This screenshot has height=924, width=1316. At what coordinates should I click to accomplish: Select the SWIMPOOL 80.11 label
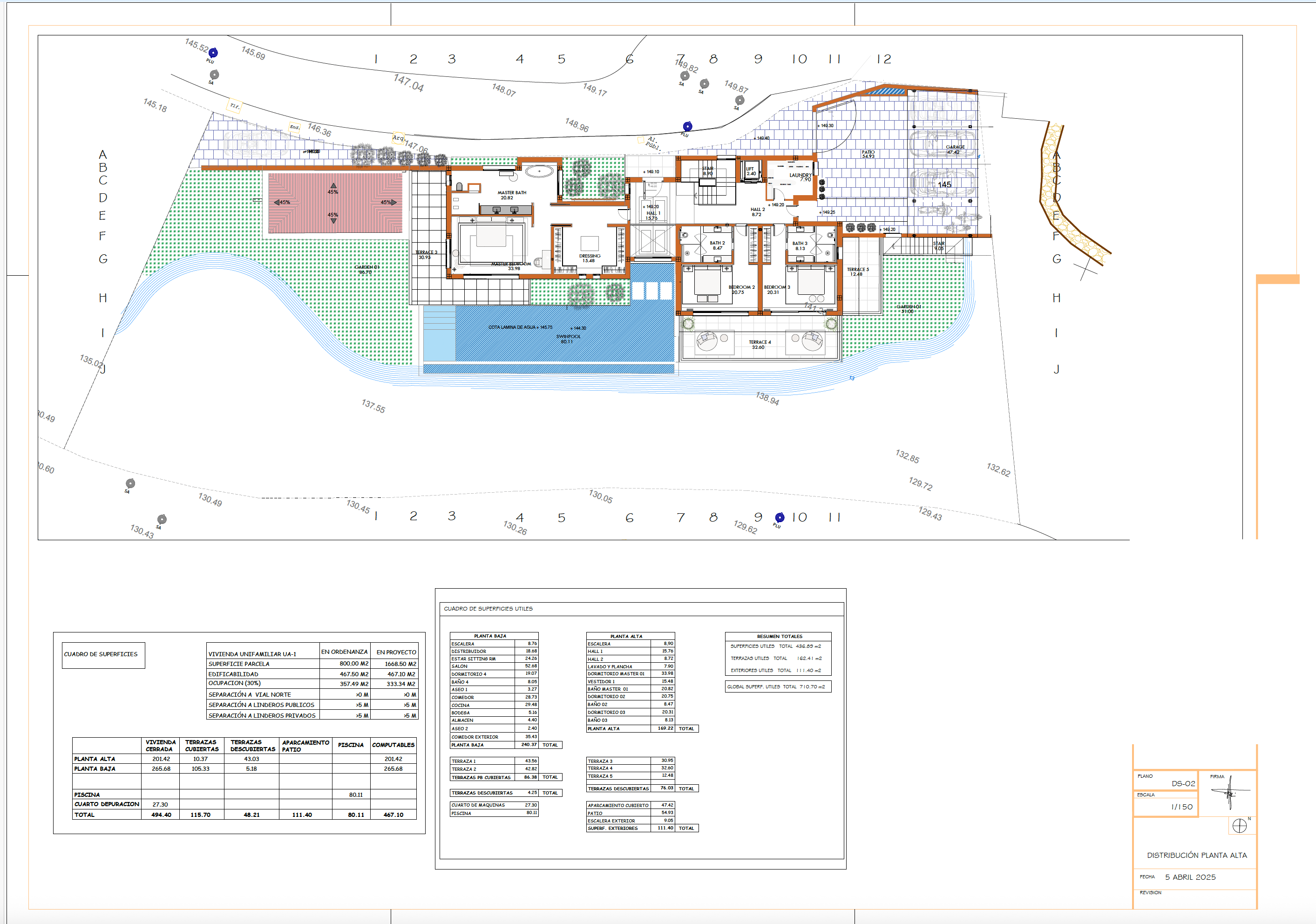tap(568, 339)
